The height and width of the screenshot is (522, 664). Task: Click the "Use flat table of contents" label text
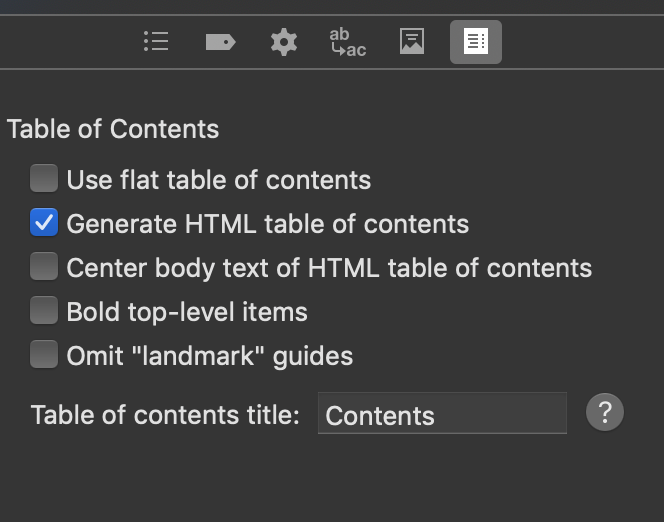pyautogui.click(x=218, y=180)
